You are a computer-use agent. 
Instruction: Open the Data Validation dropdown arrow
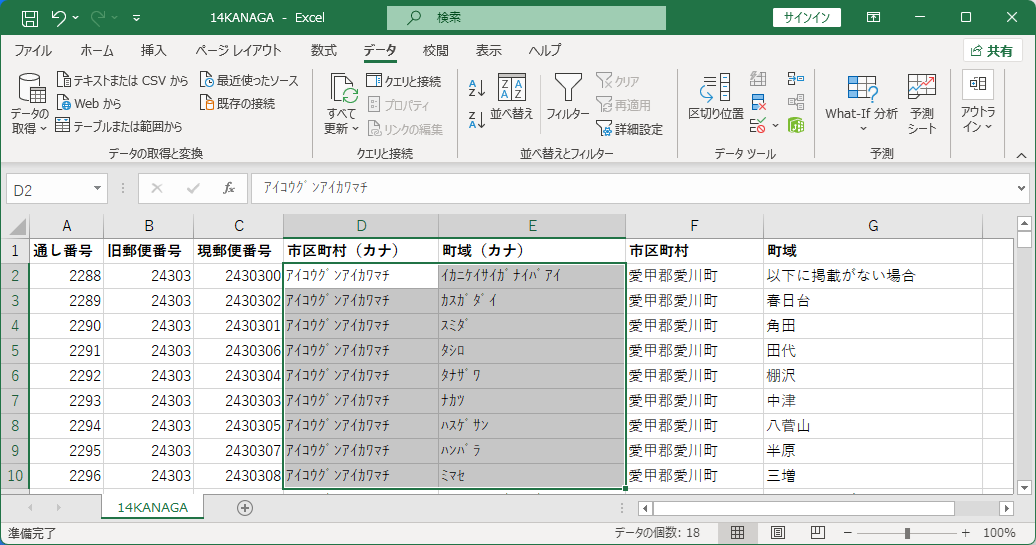775,126
